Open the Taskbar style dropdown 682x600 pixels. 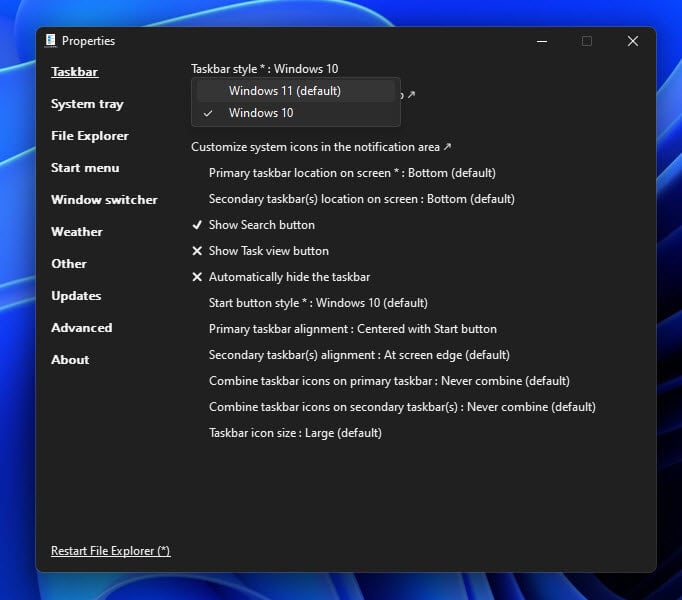264,69
